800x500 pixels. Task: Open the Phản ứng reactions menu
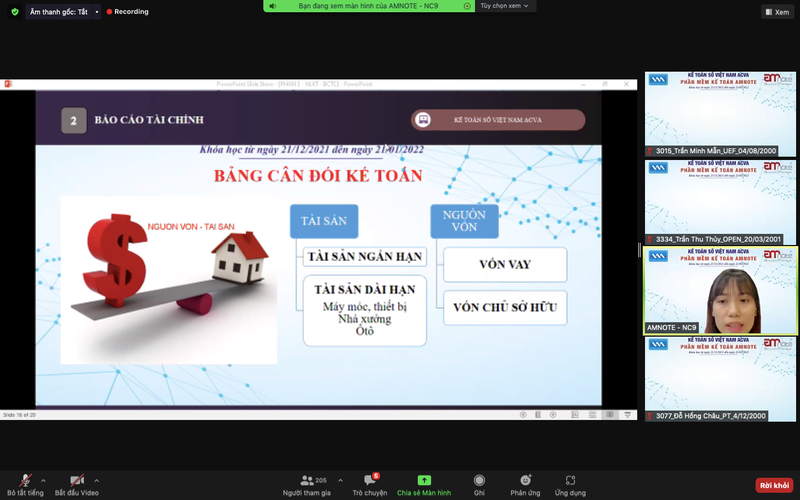[525, 481]
